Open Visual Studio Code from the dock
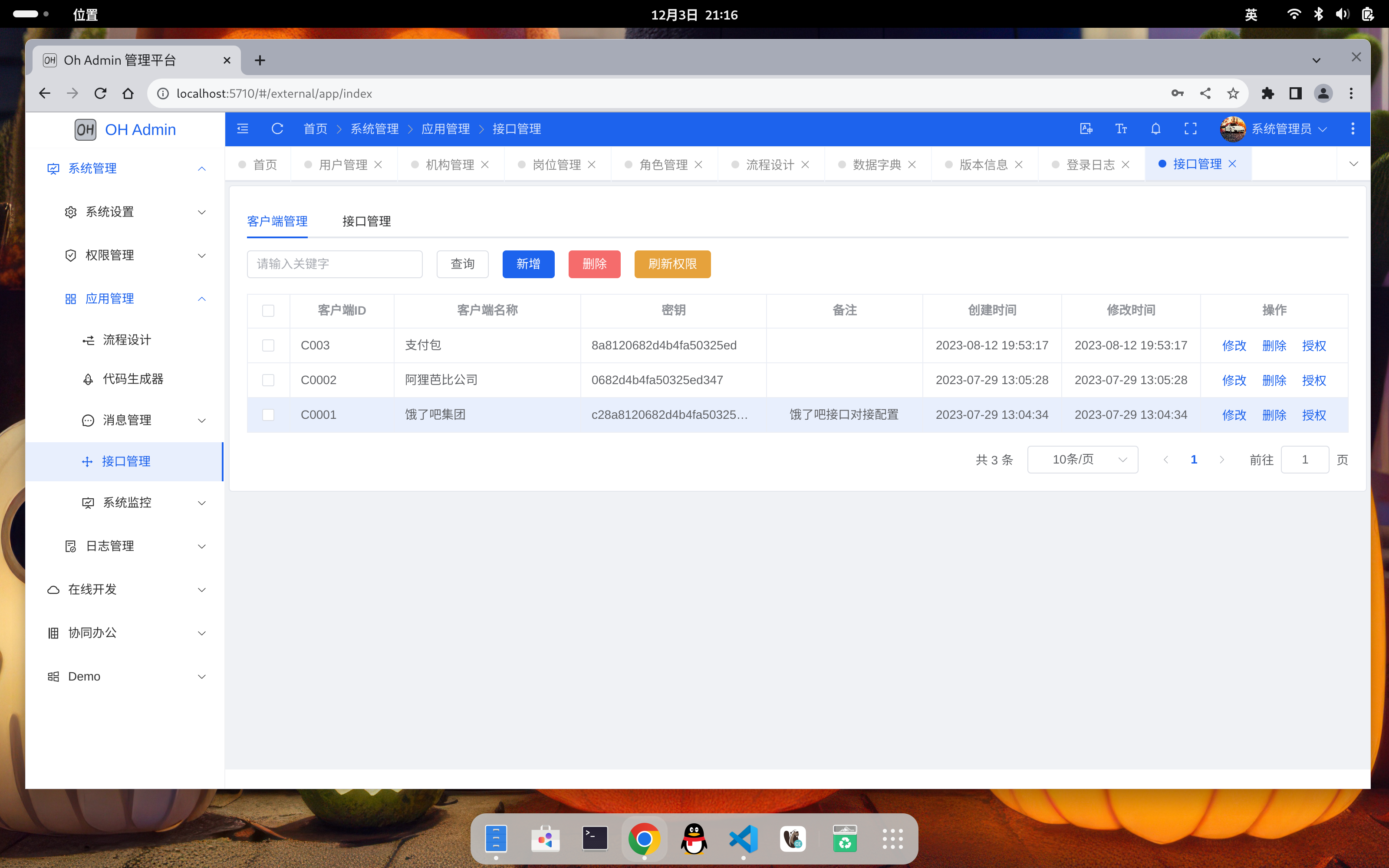Screen dimensions: 1389x868 click(x=743, y=839)
